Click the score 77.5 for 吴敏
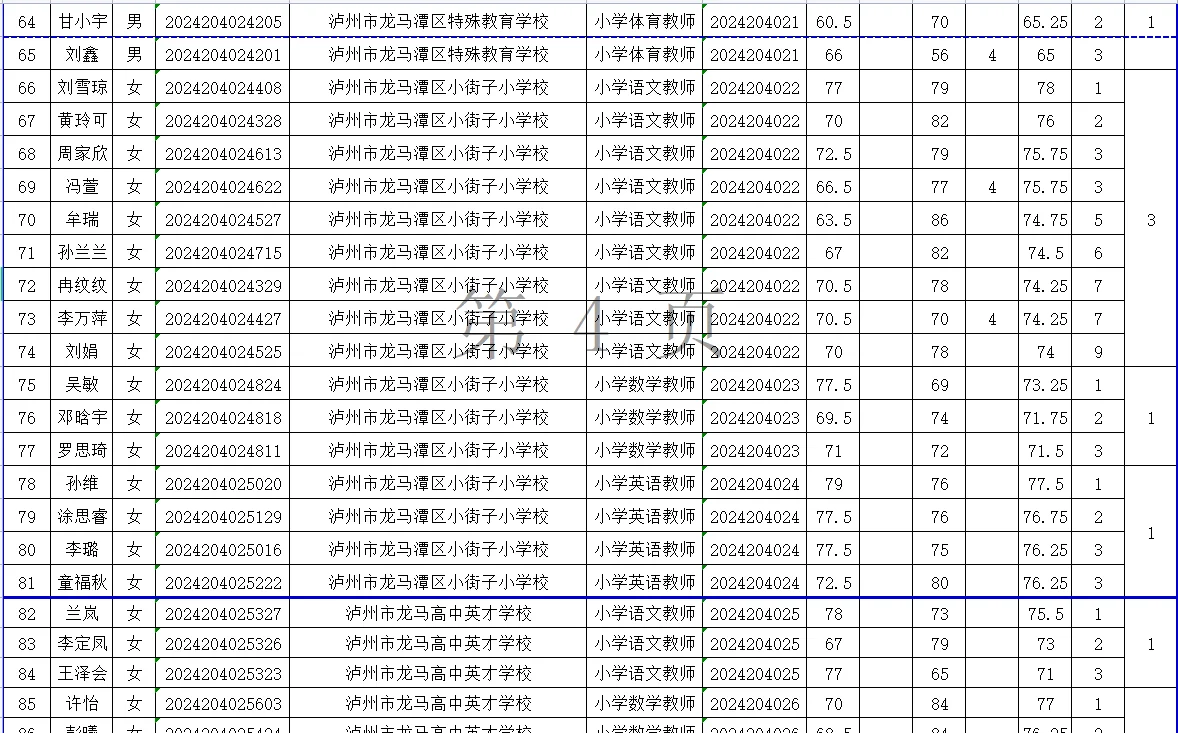The image size is (1178, 733). pos(833,384)
